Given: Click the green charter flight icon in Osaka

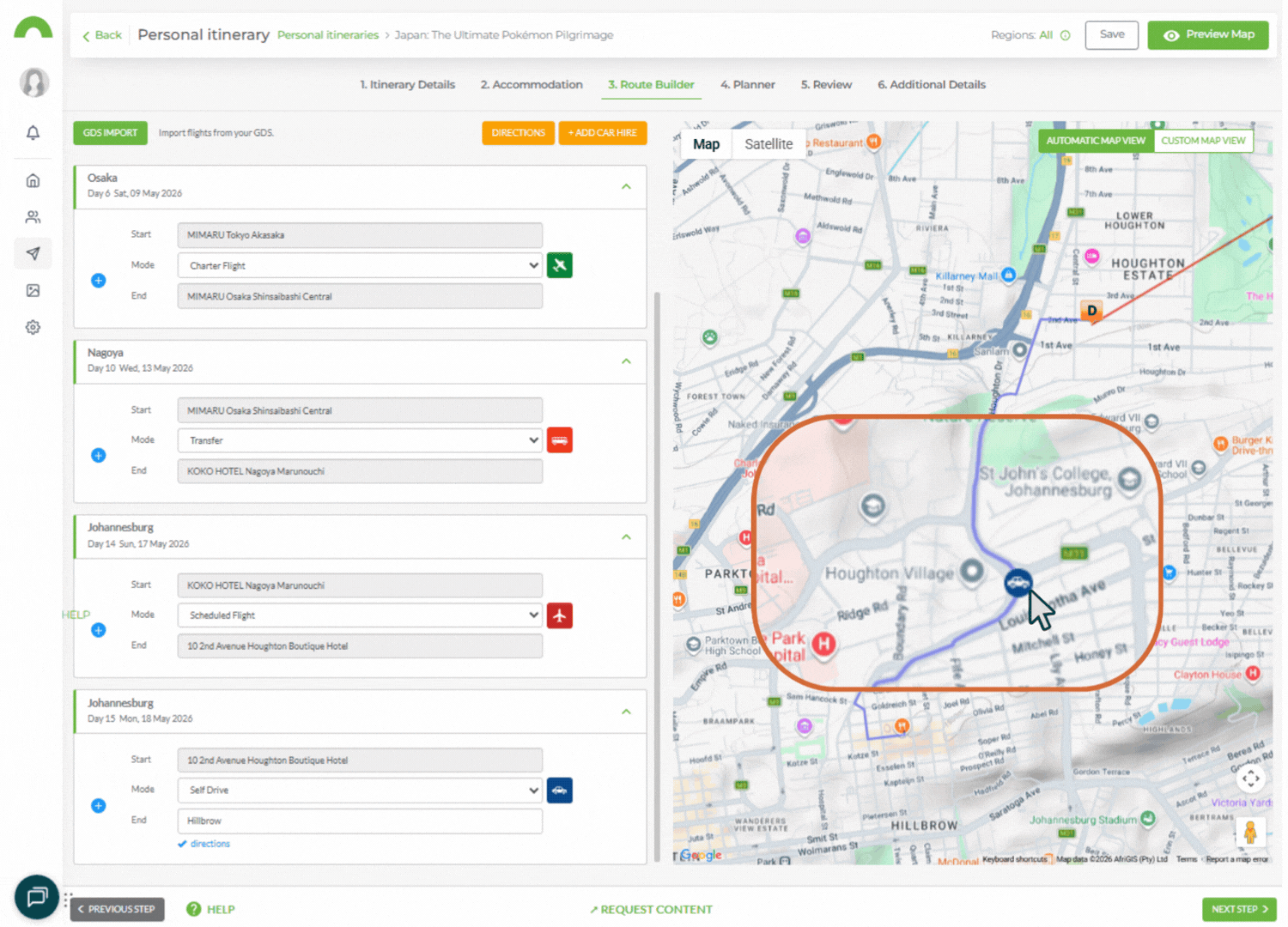Looking at the screenshot, I should [560, 265].
